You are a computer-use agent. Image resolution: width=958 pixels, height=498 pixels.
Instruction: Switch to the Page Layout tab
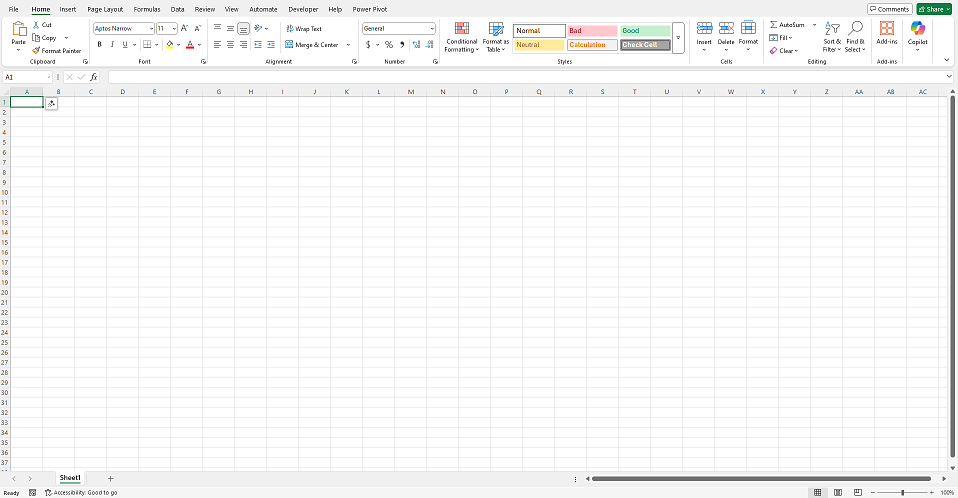pos(105,9)
